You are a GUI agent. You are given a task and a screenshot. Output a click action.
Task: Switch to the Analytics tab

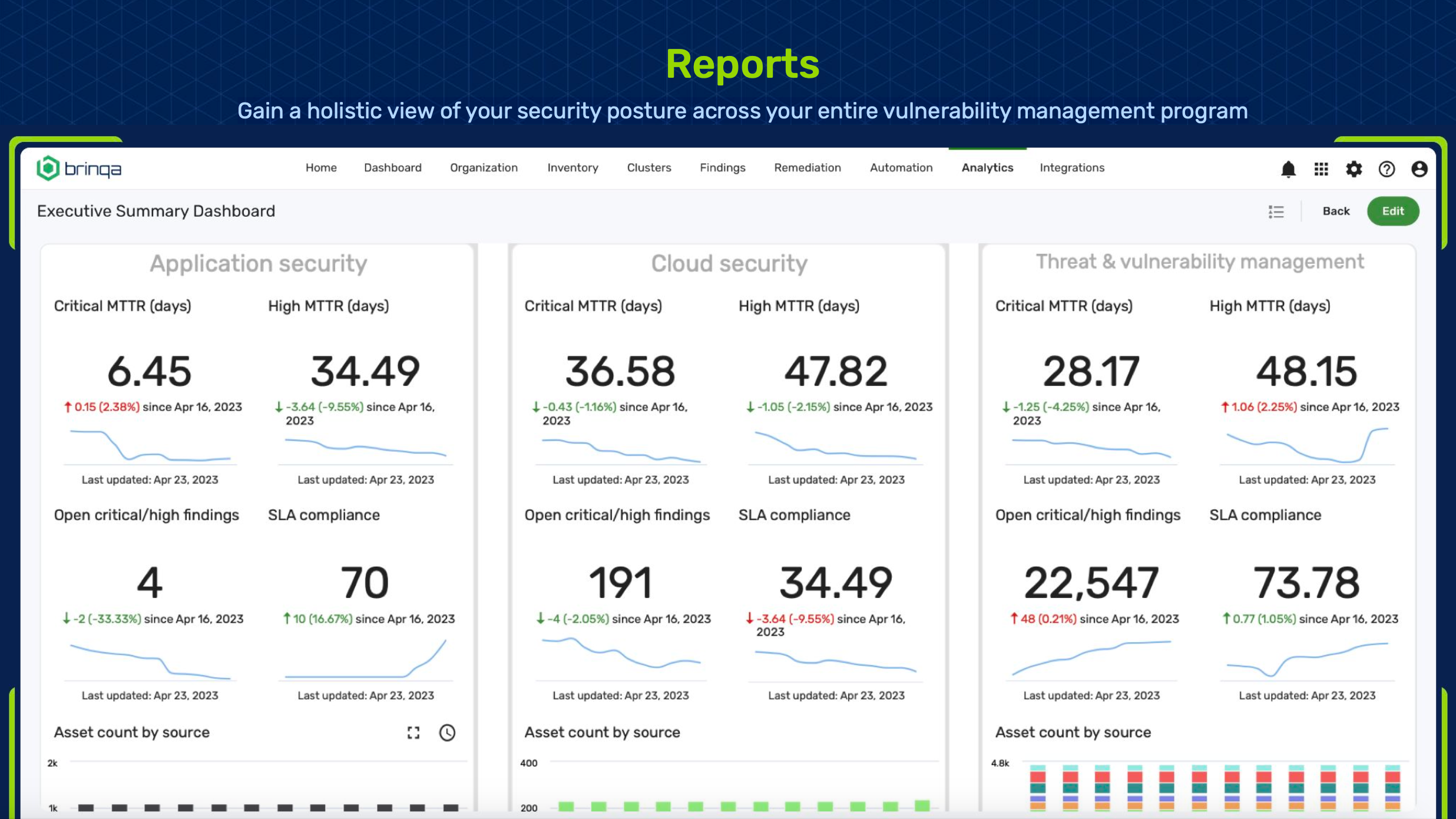(x=987, y=168)
